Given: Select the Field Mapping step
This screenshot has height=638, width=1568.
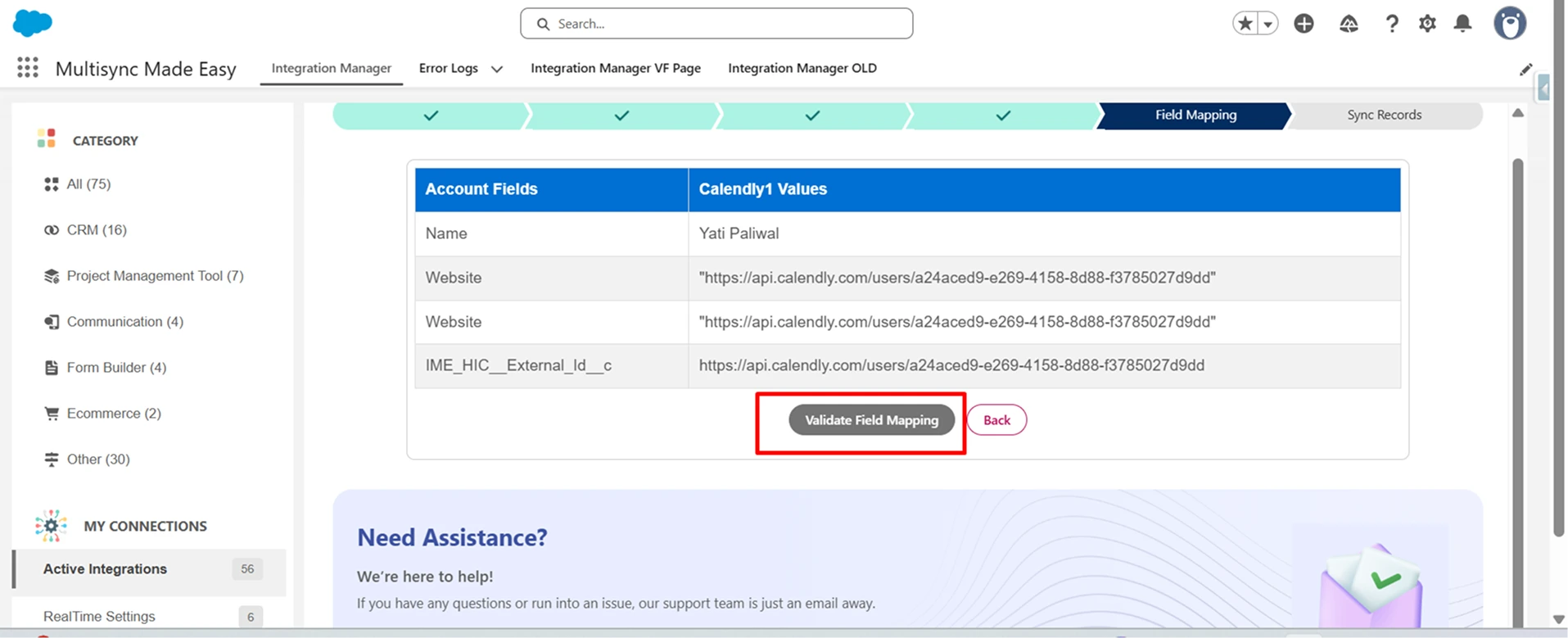Looking at the screenshot, I should pyautogui.click(x=1195, y=115).
